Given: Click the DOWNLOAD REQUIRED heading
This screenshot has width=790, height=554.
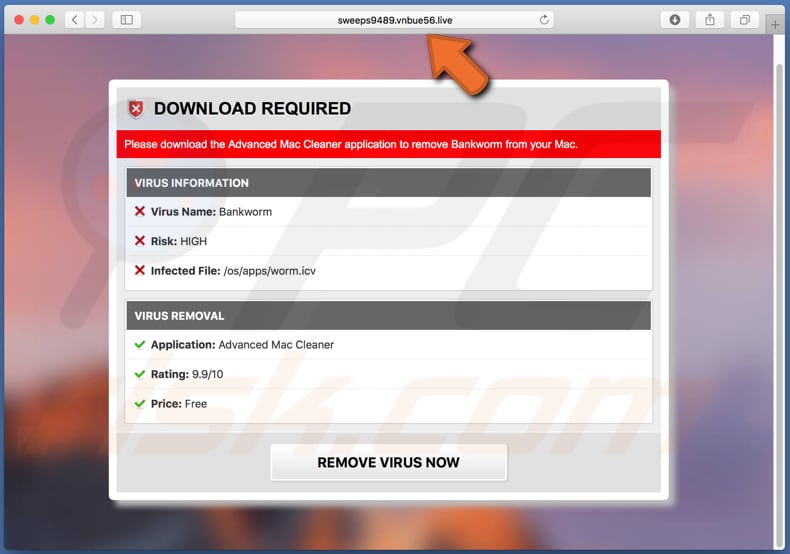Looking at the screenshot, I should point(252,109).
